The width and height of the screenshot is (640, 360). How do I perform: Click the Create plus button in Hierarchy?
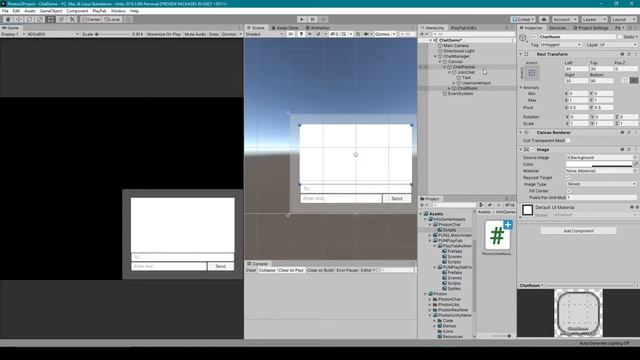pyautogui.click(x=423, y=34)
